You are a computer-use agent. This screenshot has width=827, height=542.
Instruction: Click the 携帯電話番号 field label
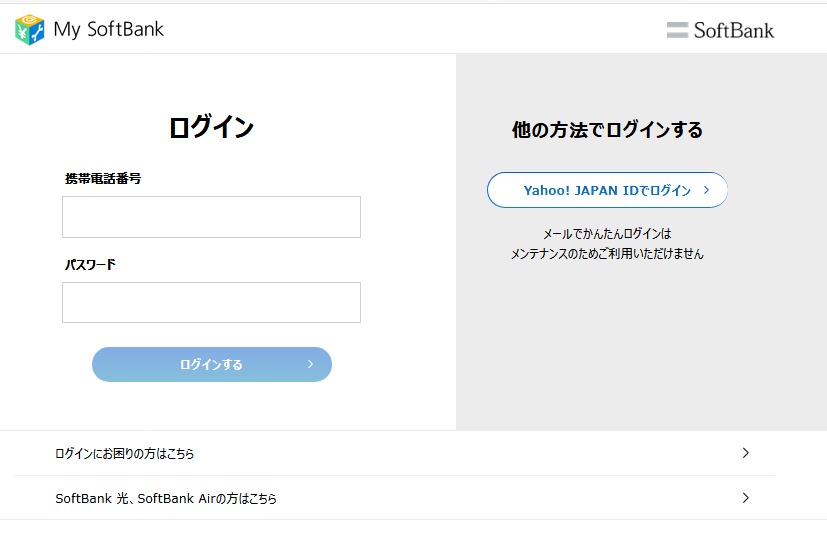click(x=103, y=178)
